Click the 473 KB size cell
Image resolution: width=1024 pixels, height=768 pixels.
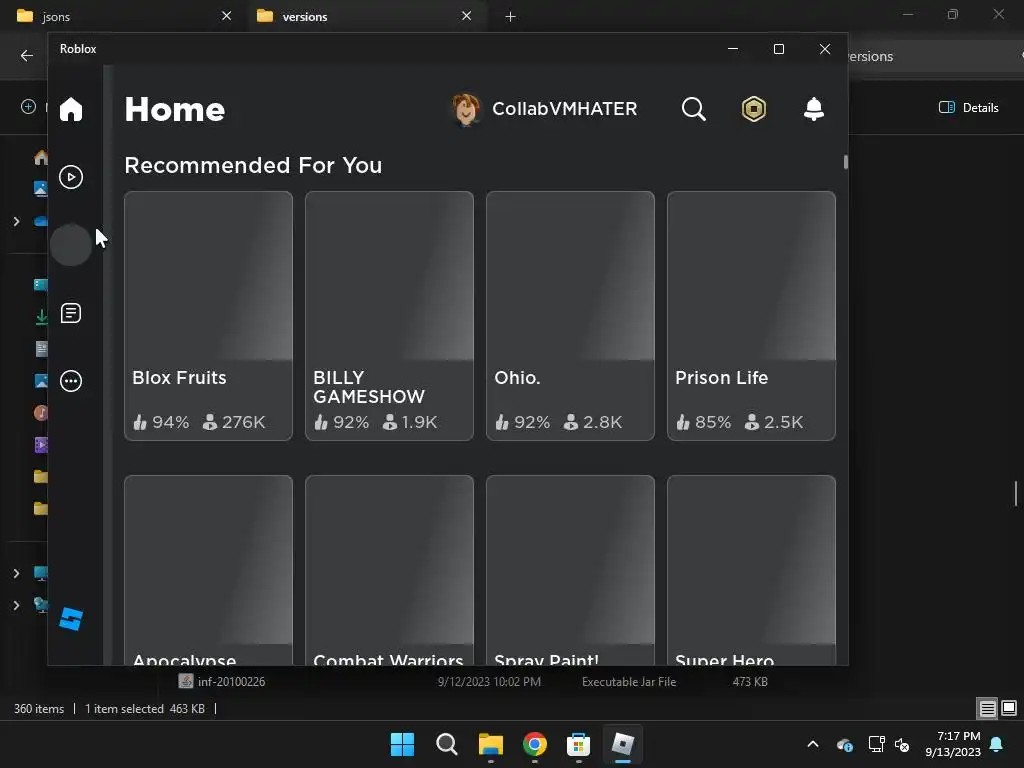[750, 682]
